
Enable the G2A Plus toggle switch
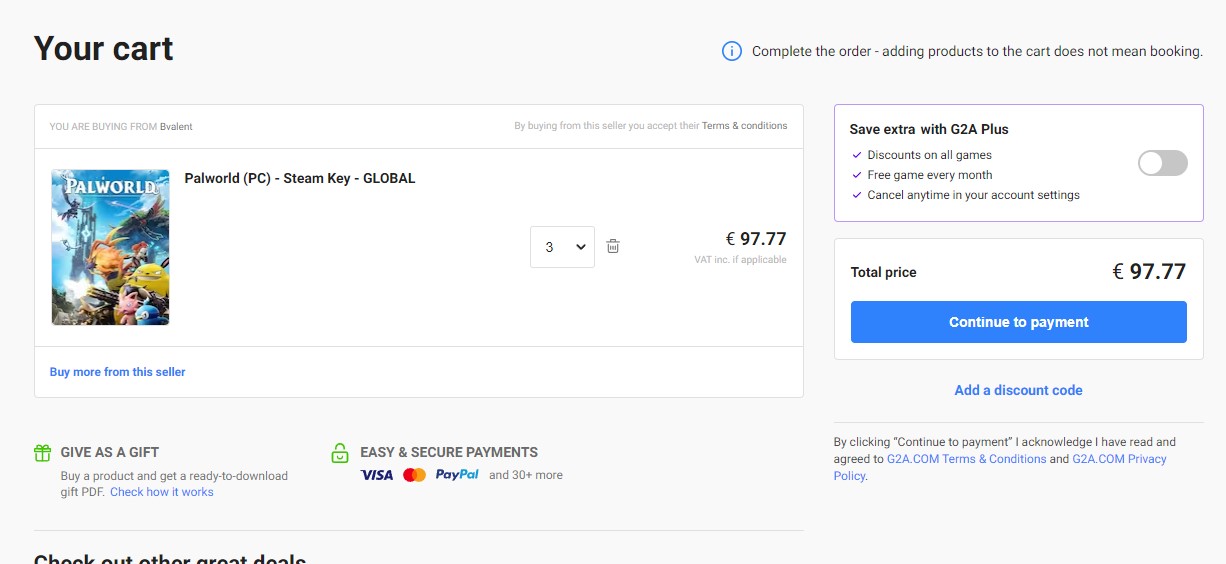point(1162,163)
